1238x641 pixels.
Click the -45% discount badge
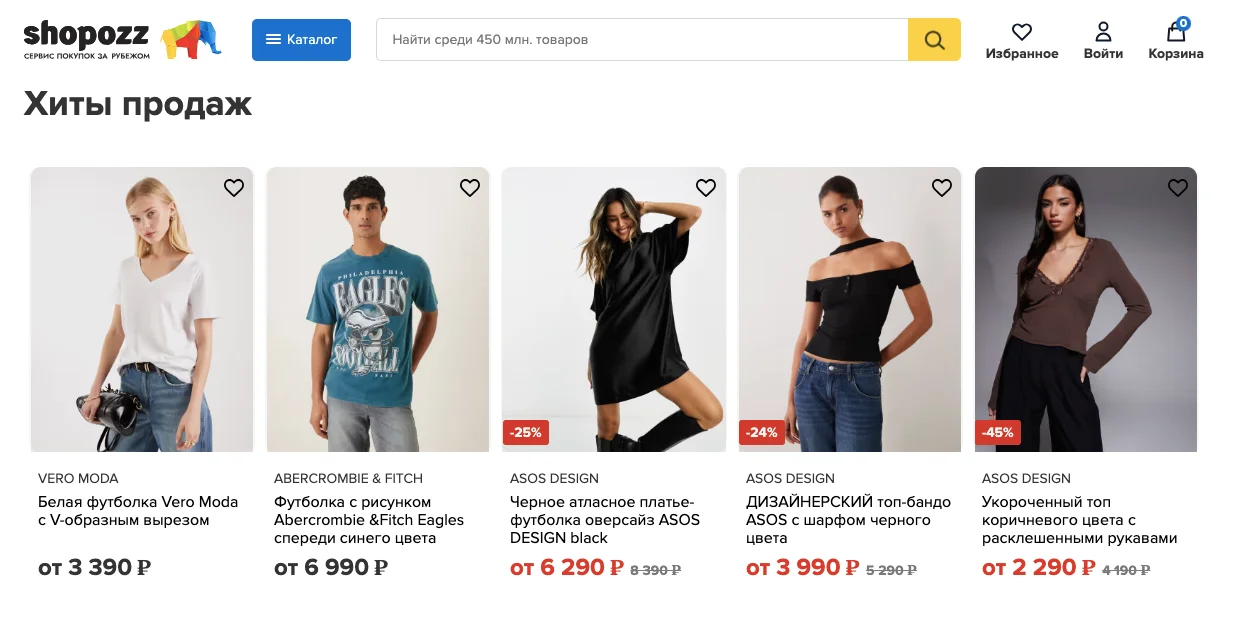[998, 433]
